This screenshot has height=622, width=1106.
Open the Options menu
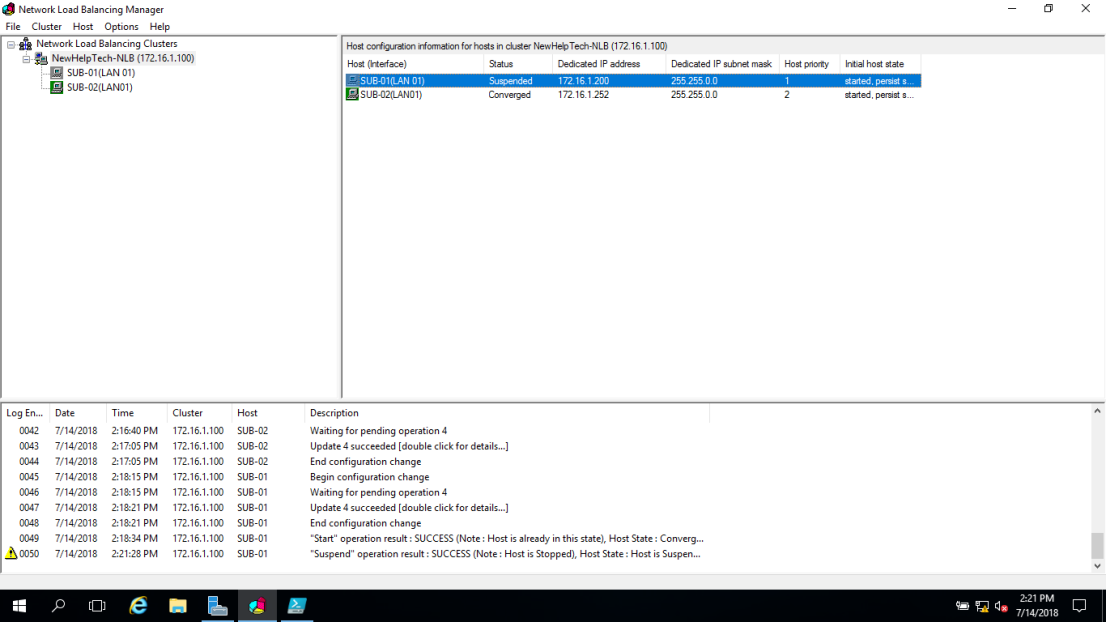click(x=121, y=26)
